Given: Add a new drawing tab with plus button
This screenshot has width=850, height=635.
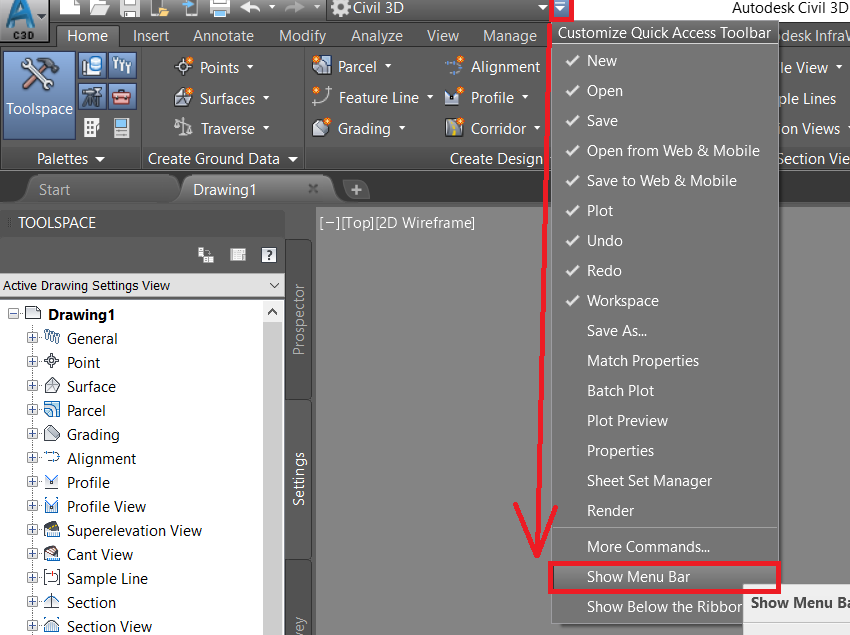Looking at the screenshot, I should [x=356, y=190].
